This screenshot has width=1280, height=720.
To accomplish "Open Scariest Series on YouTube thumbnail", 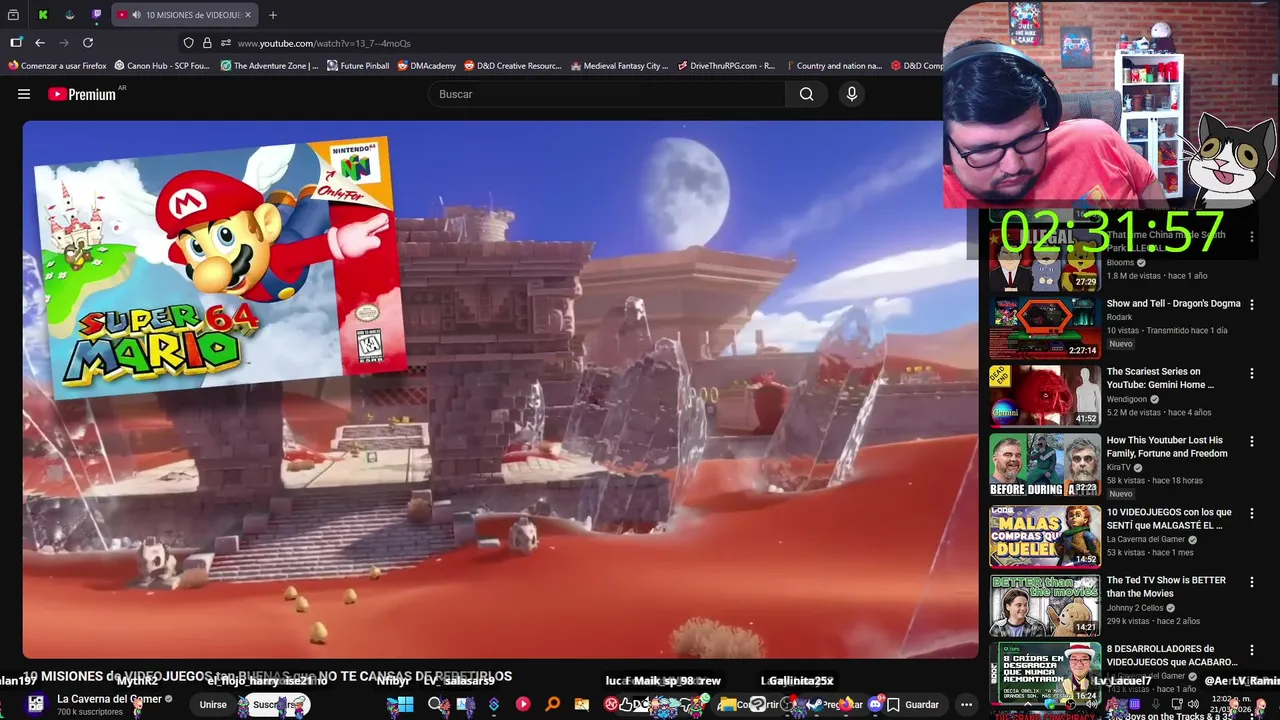I will 1044,396.
